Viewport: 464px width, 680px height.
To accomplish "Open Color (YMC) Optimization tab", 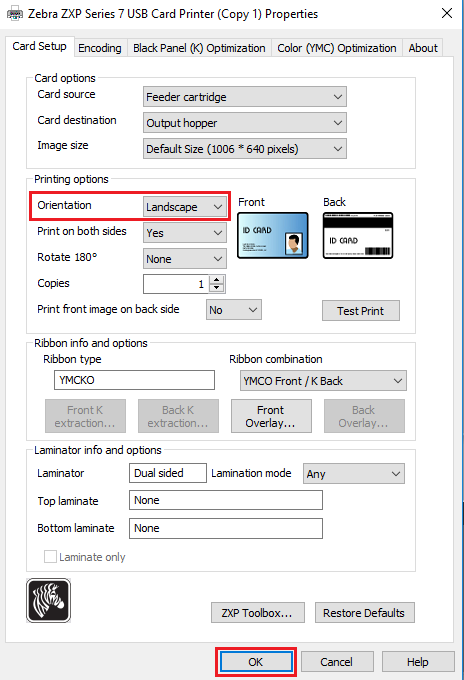I will 337,48.
